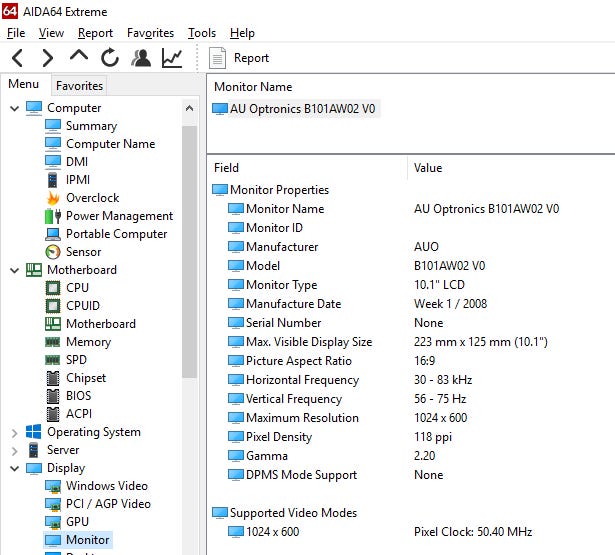Click the Portable Computer laptop icon
615x555 pixels.
(x=53, y=234)
